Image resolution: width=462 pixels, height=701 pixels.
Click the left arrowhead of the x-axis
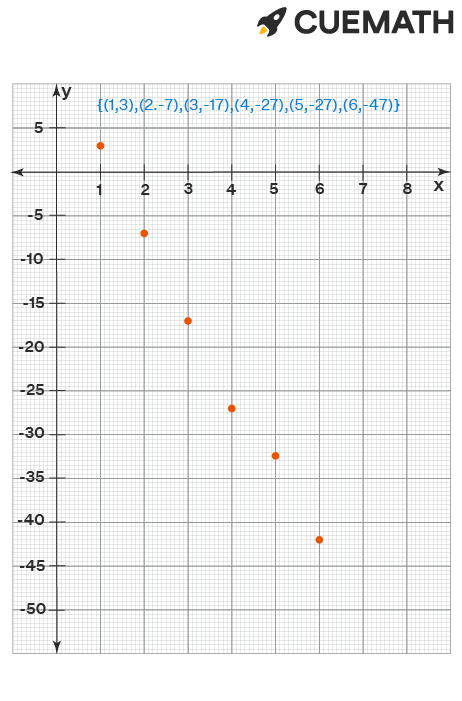click(18, 172)
